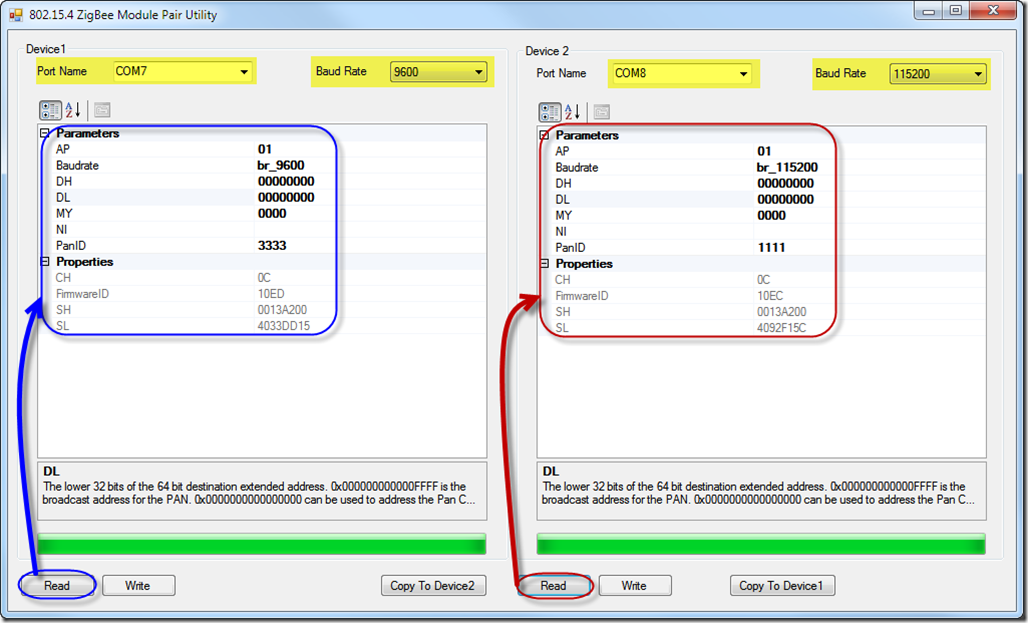Click Categorized view icon in Device 2 toolbar
Viewport: 1028px width, 623px height.
click(x=550, y=112)
